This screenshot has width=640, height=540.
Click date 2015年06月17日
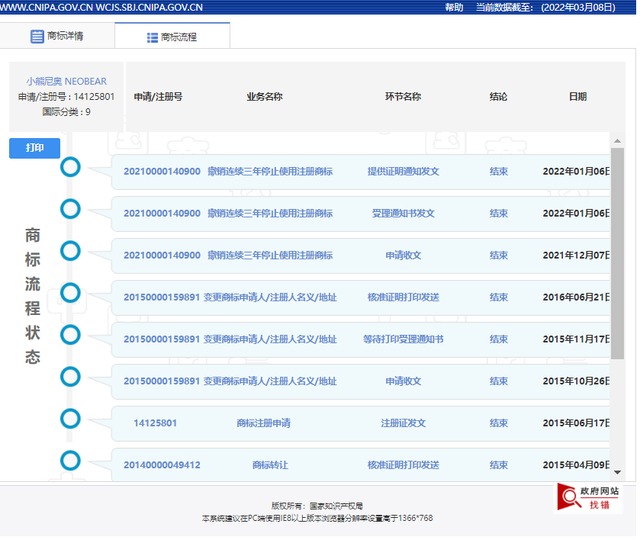[576, 423]
